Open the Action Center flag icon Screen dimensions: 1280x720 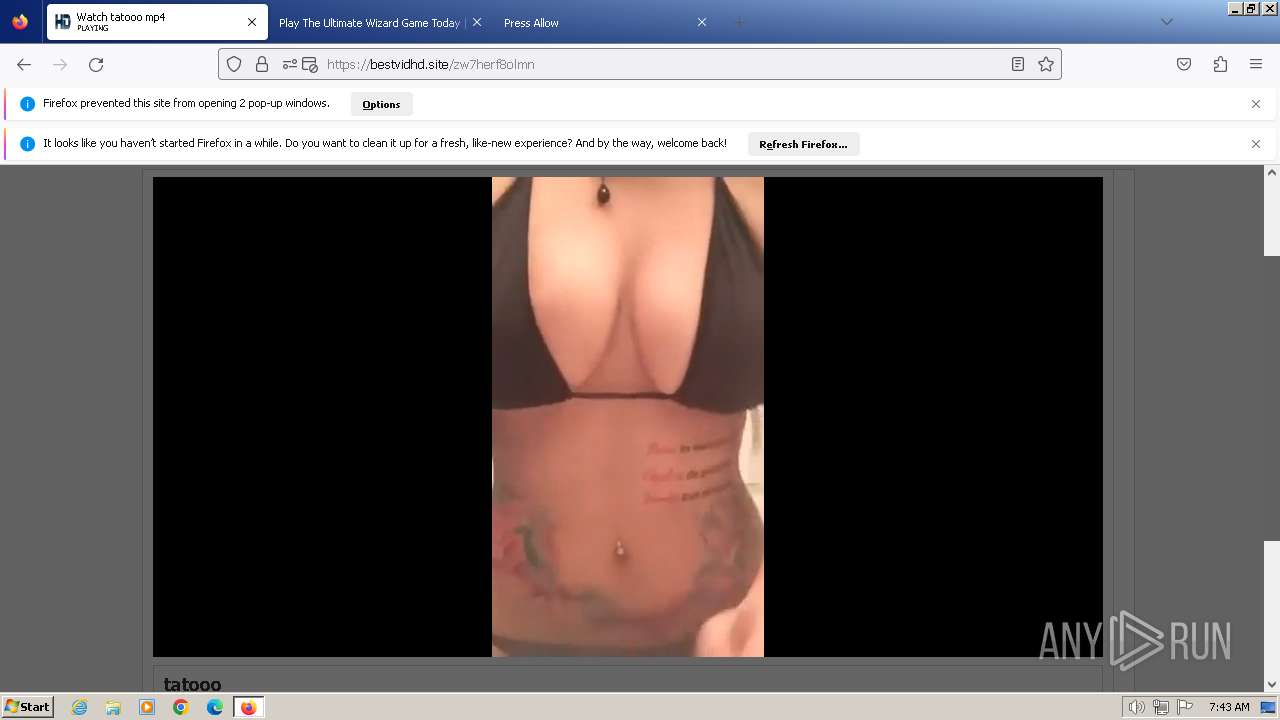click(1184, 707)
